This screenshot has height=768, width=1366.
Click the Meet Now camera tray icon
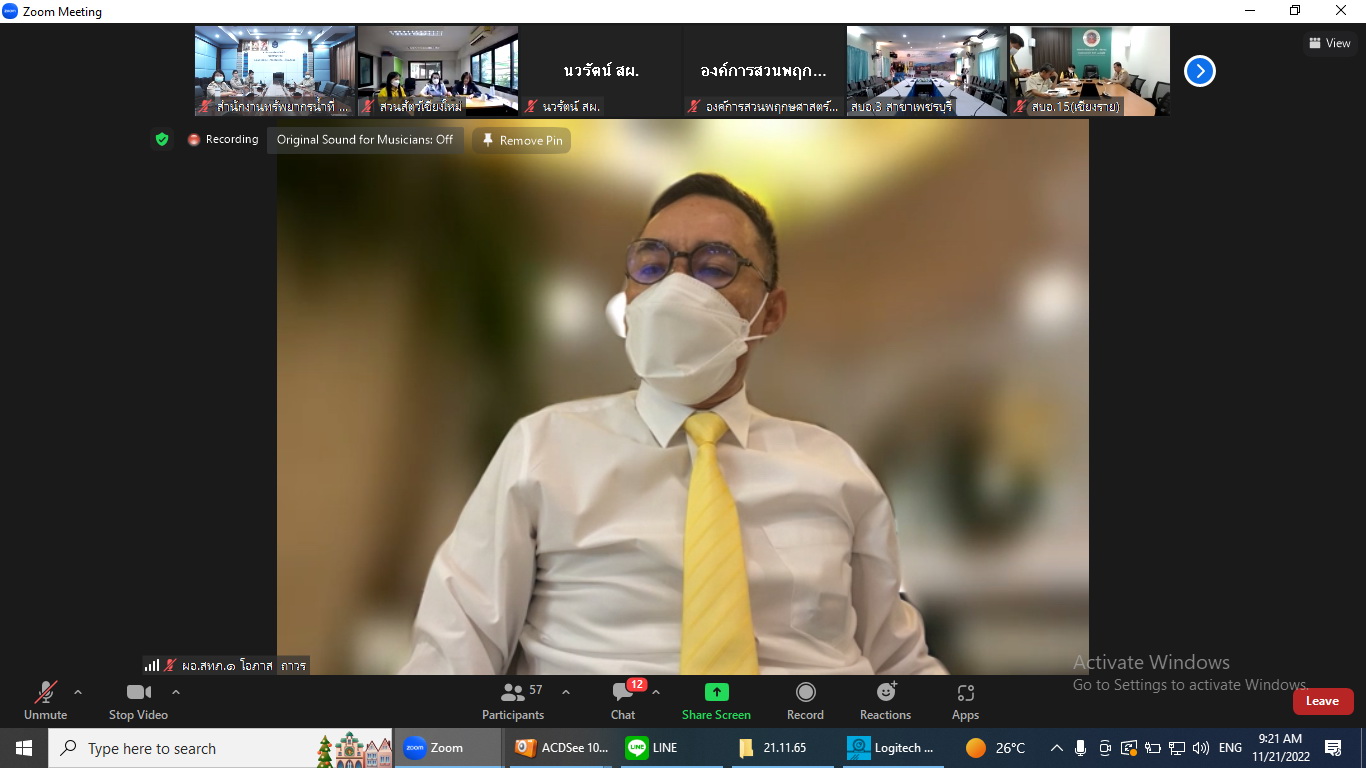1104,748
